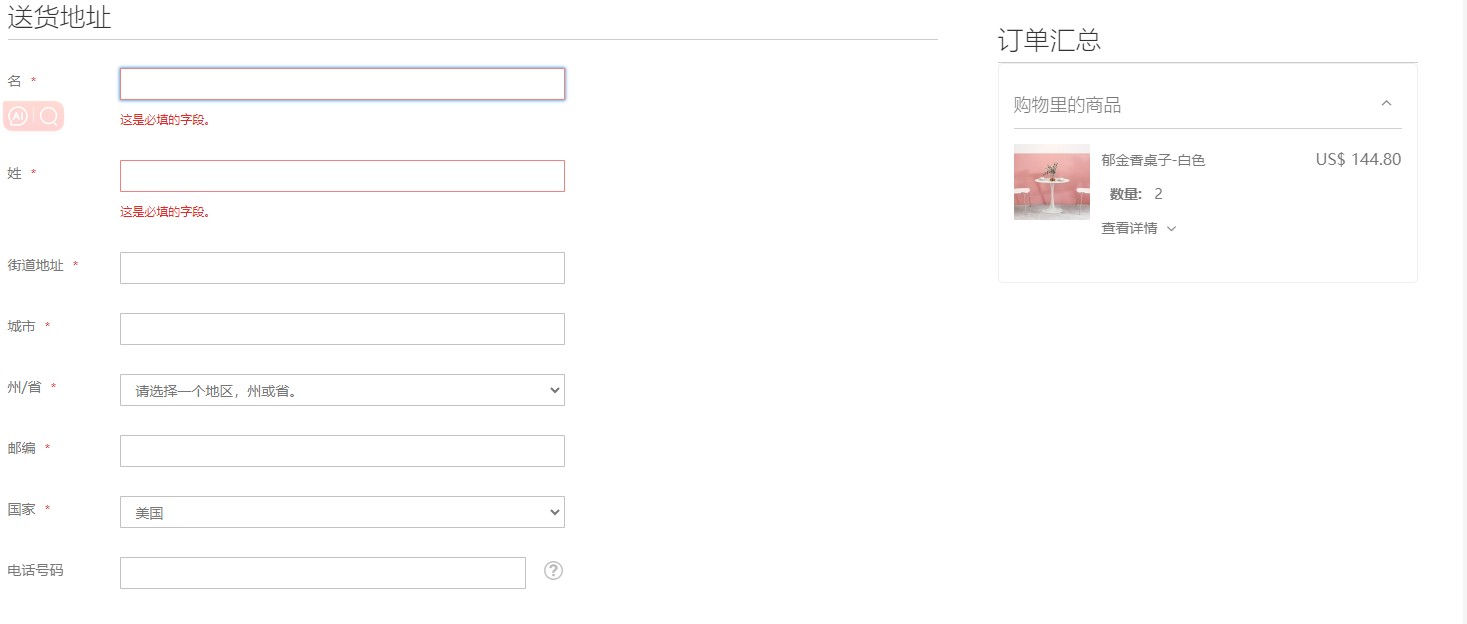Viewport: 1467px width, 624px height.
Task: Click the 邮编 postal code field
Action: 342,451
